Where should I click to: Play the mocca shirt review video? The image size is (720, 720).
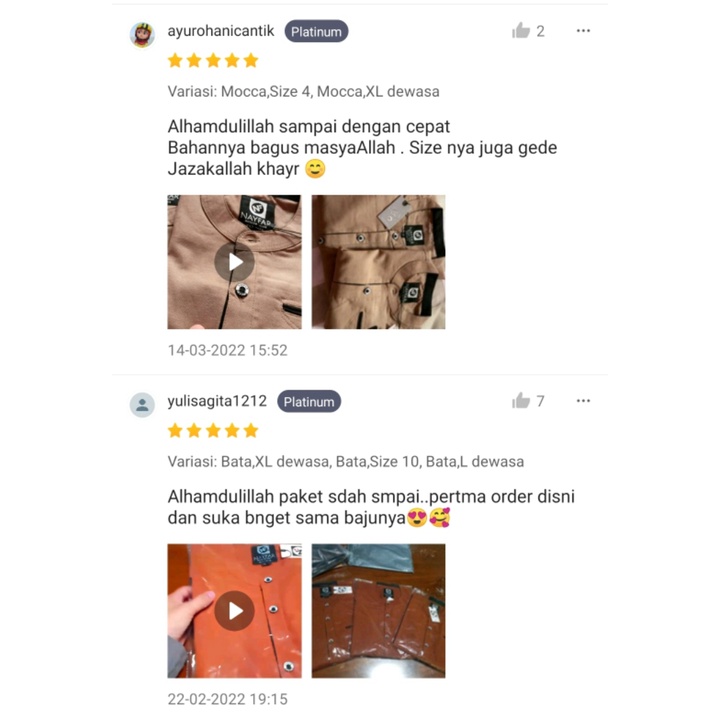click(235, 262)
